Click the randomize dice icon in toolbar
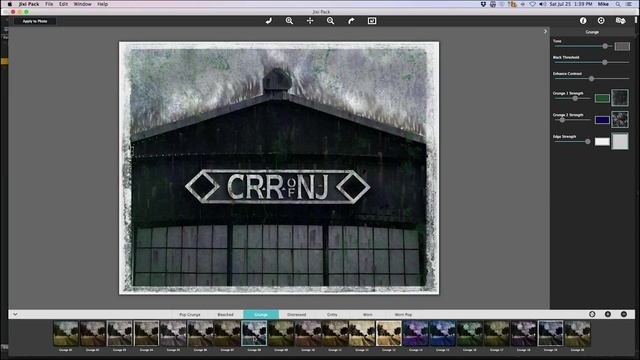This screenshot has height=360, width=640. pos(620,20)
